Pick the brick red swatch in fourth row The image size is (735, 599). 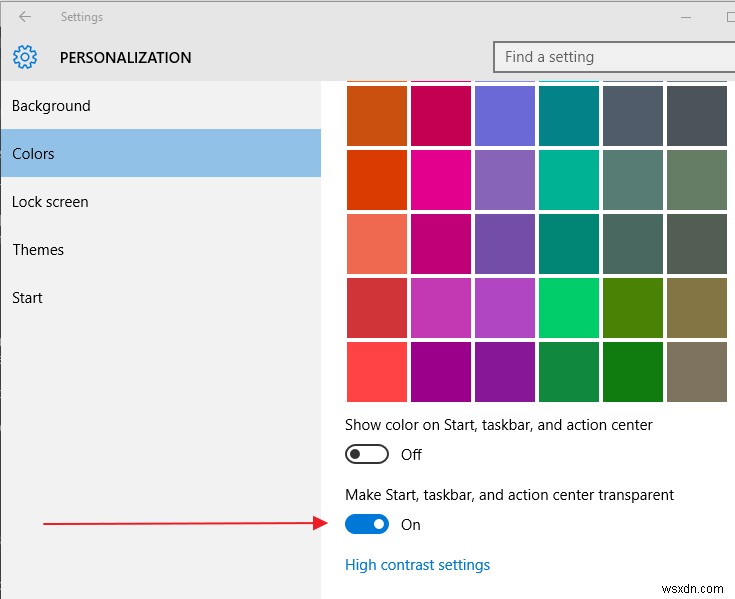[x=377, y=308]
